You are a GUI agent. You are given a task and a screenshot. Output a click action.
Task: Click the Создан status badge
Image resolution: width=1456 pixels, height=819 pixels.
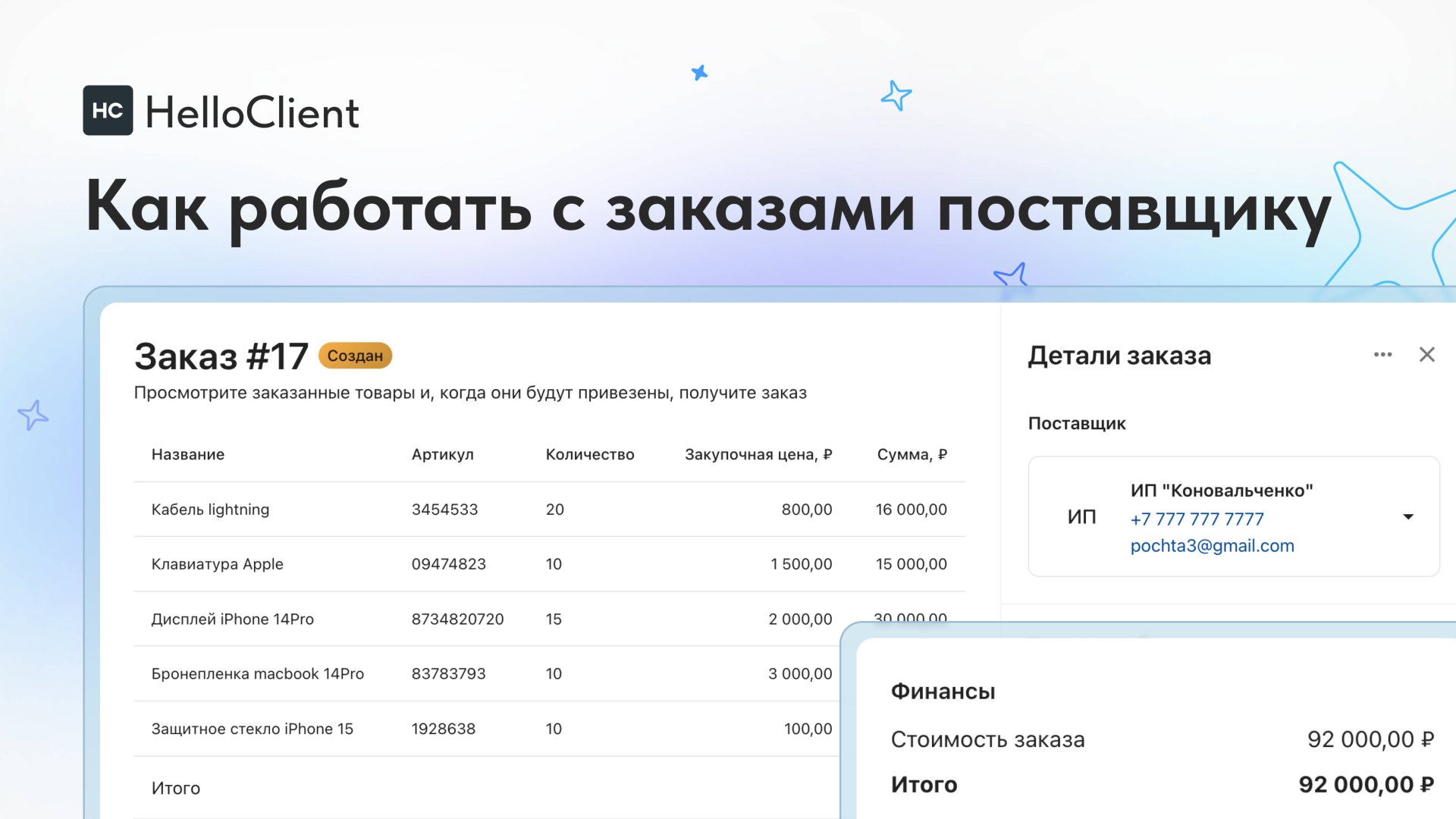[355, 356]
